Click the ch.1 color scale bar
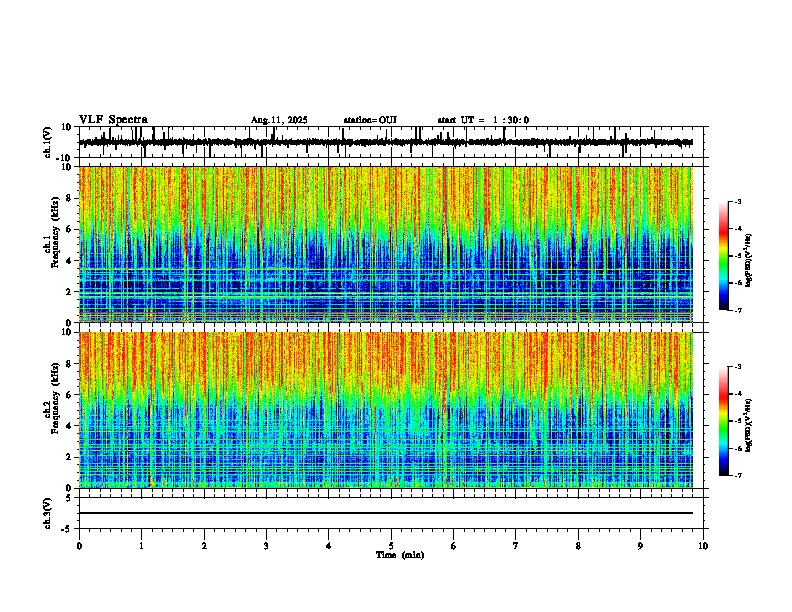792x612 pixels. (x=724, y=255)
